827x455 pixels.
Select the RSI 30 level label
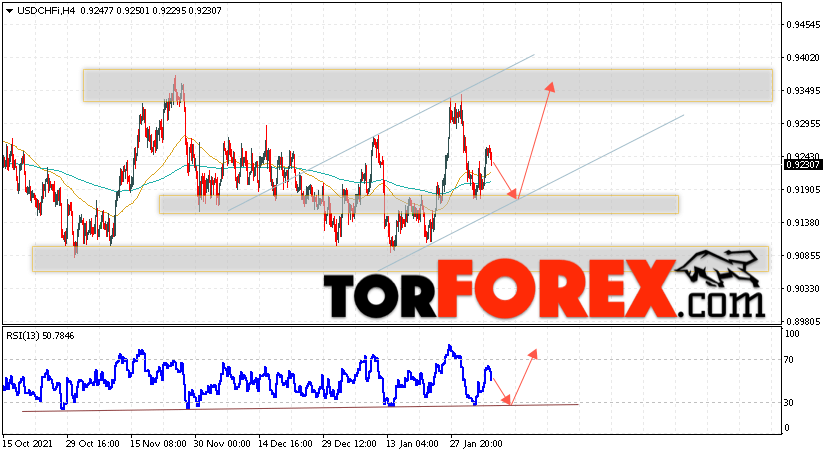pyautogui.click(x=789, y=403)
